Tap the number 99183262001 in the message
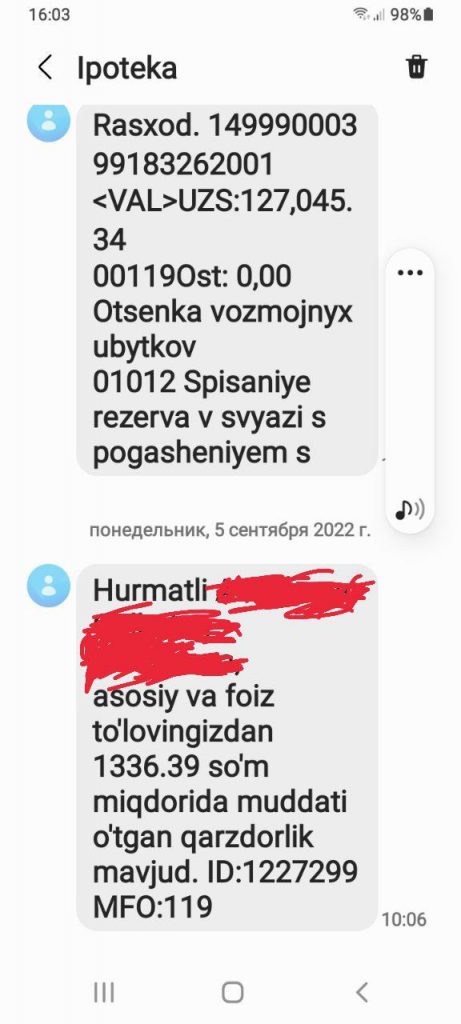 (x=183, y=165)
